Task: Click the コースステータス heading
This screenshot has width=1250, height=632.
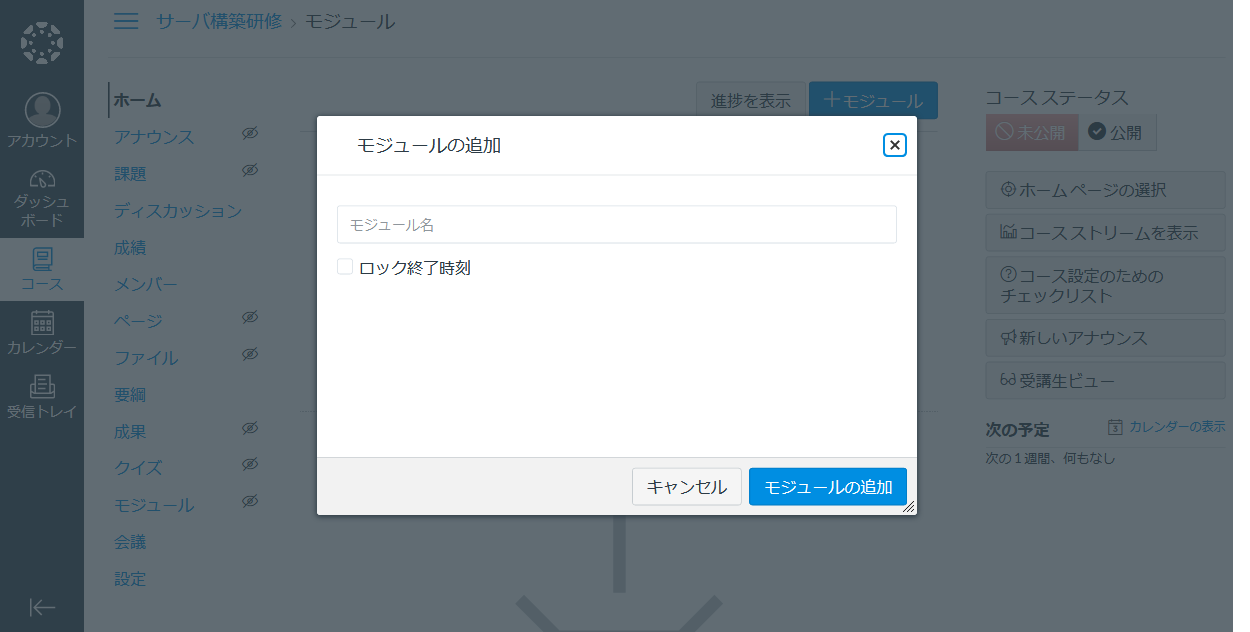Action: (x=1057, y=97)
